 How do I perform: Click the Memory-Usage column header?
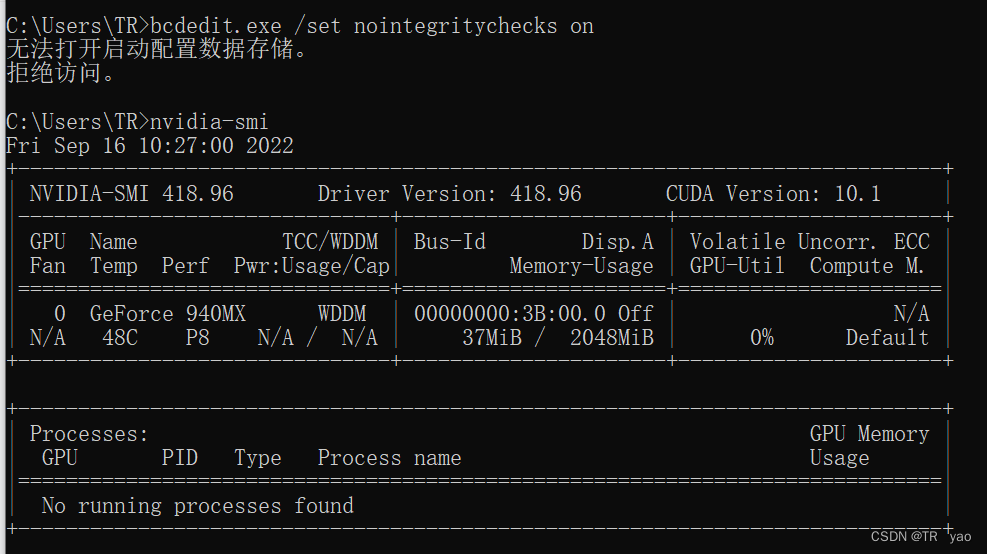click(x=582, y=266)
